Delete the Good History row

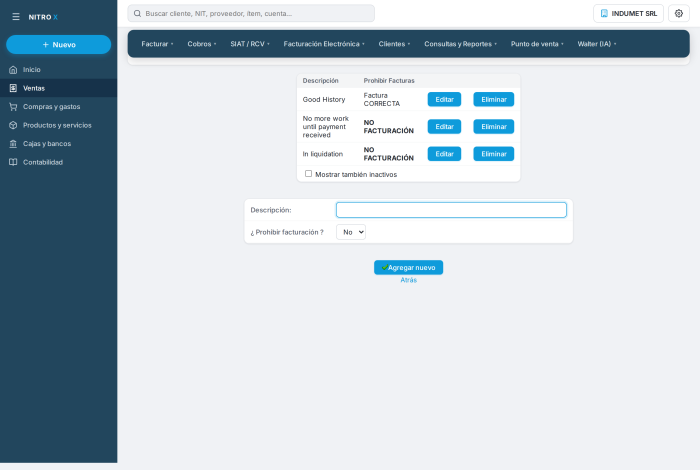click(x=493, y=100)
